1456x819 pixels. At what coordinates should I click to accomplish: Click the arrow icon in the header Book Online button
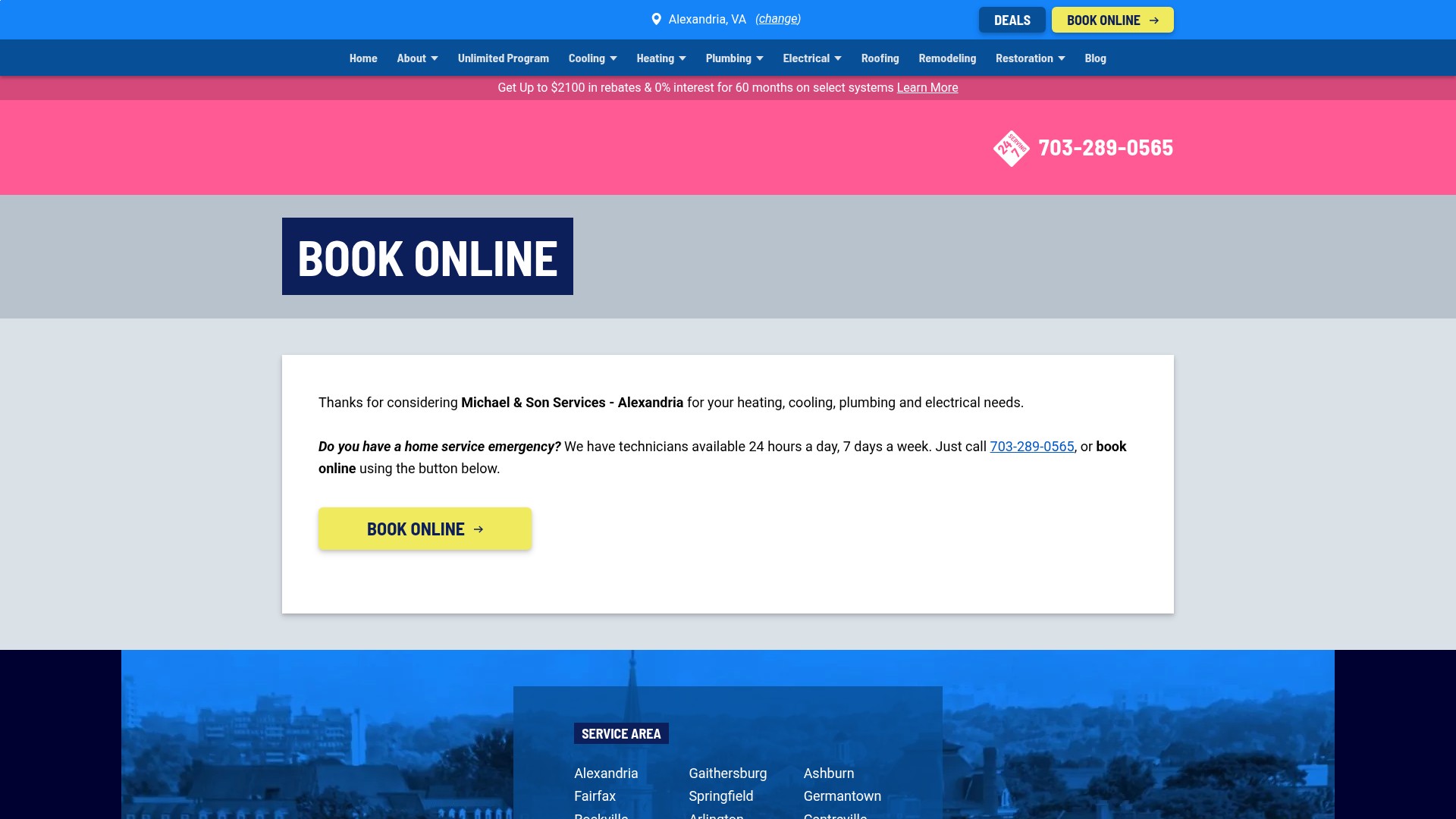[x=1154, y=20]
